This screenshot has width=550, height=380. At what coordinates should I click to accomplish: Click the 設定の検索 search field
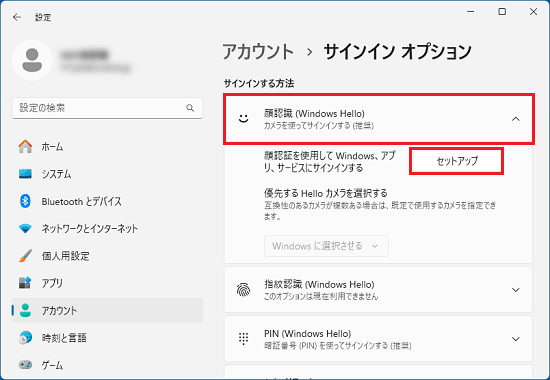tap(107, 108)
